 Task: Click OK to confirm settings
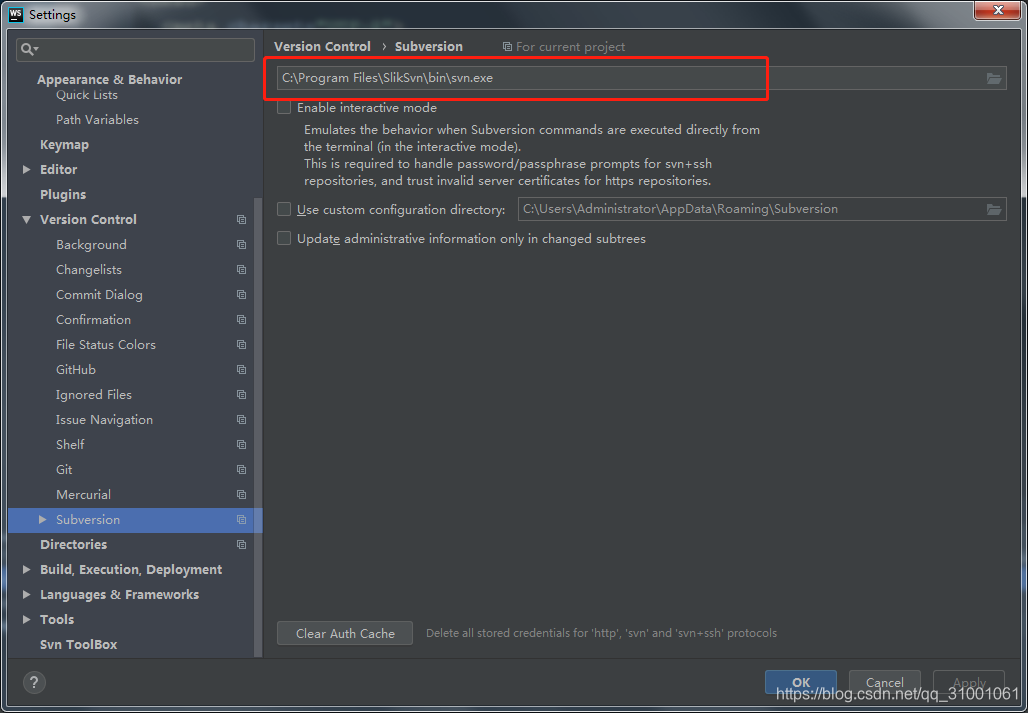(801, 682)
